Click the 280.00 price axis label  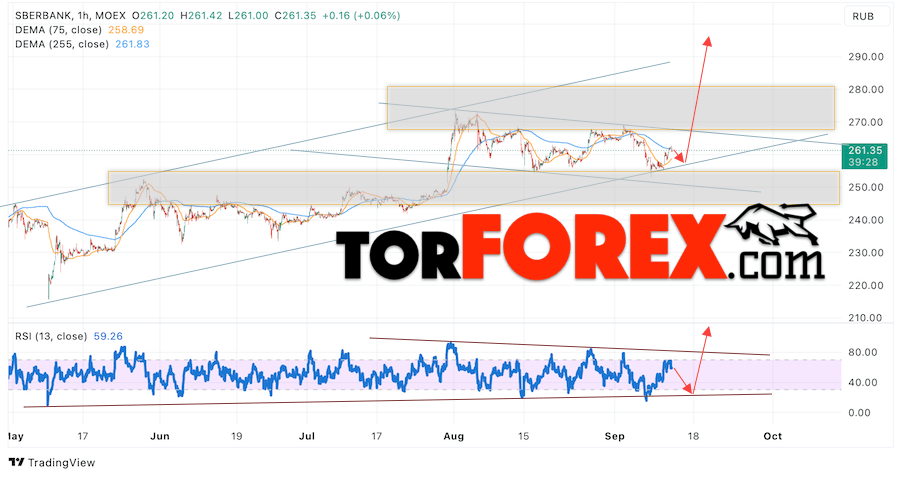coord(866,89)
